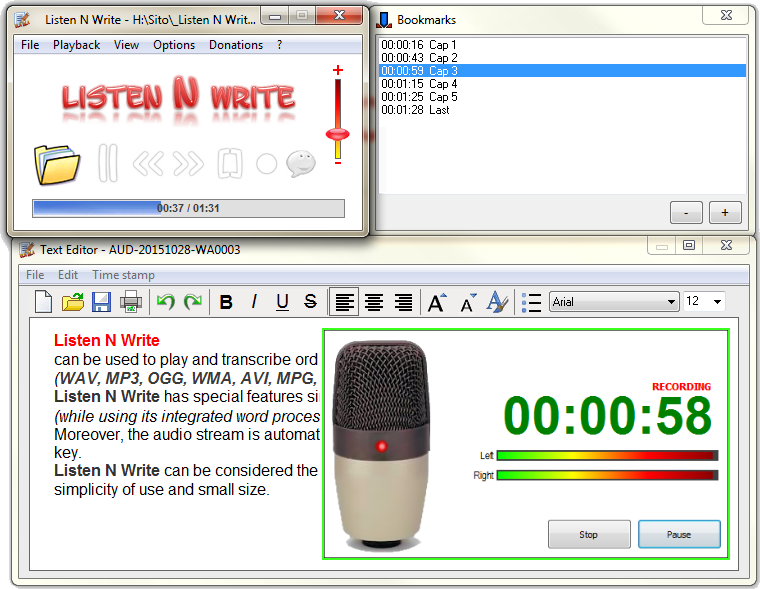The image size is (760, 589).
Task: Open the Time stamp menu
Action: pyautogui.click(x=123, y=275)
